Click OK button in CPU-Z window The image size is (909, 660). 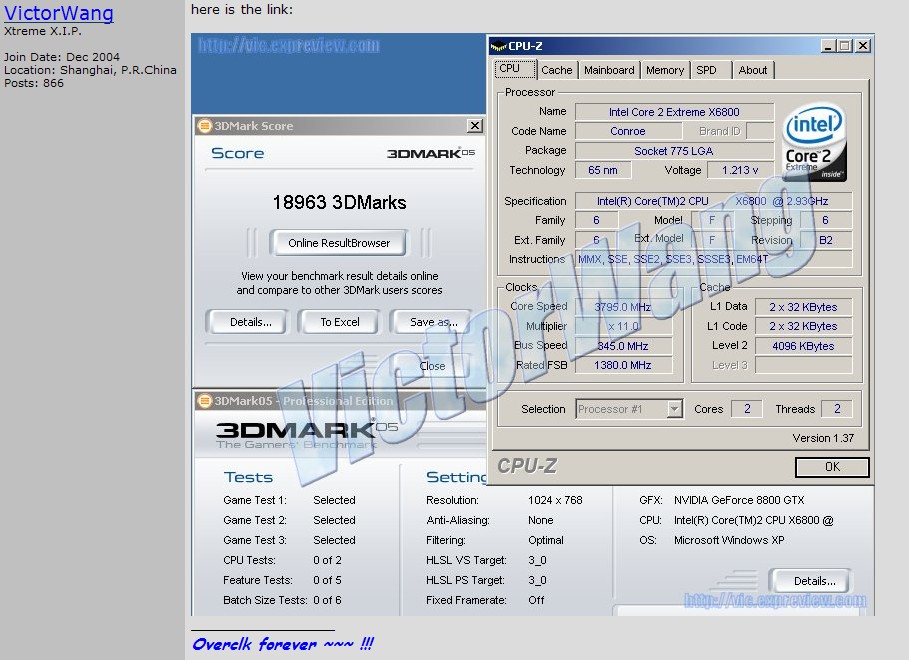(x=832, y=467)
